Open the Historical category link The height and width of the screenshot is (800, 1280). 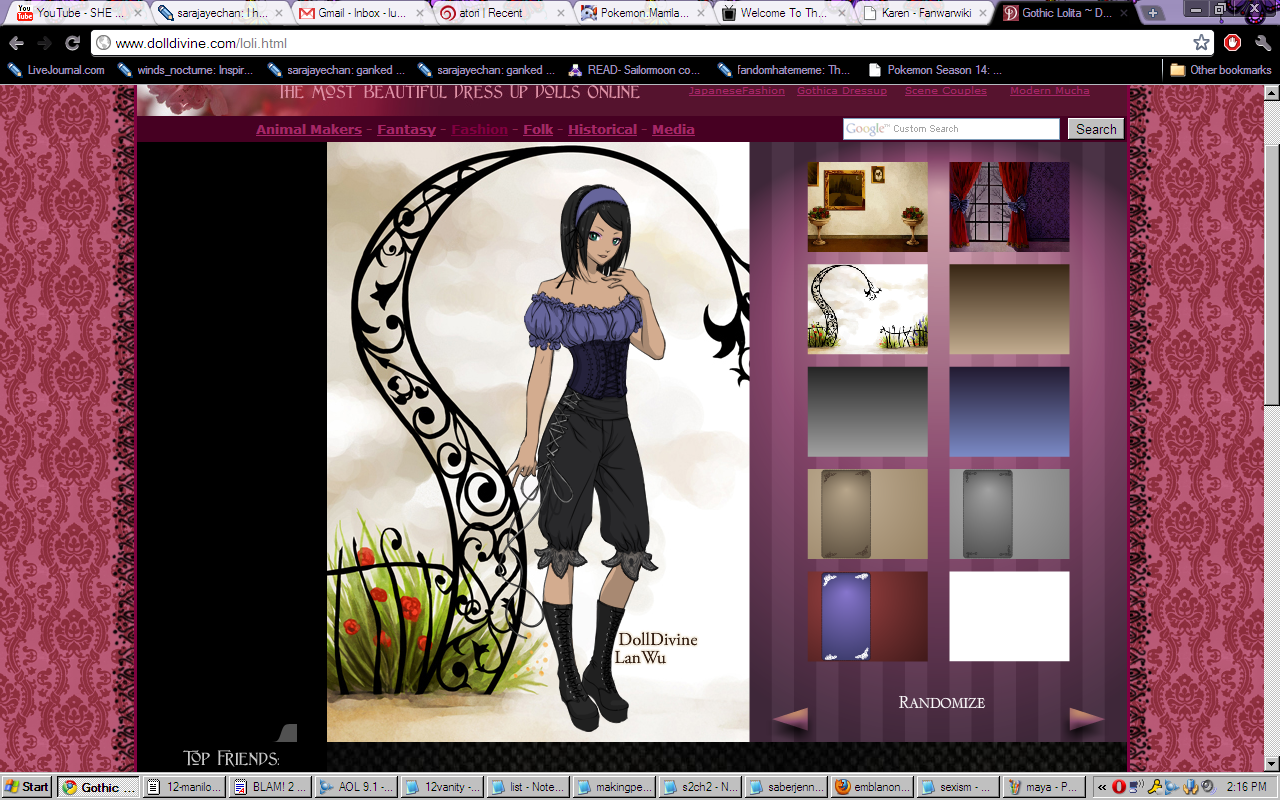(x=602, y=130)
